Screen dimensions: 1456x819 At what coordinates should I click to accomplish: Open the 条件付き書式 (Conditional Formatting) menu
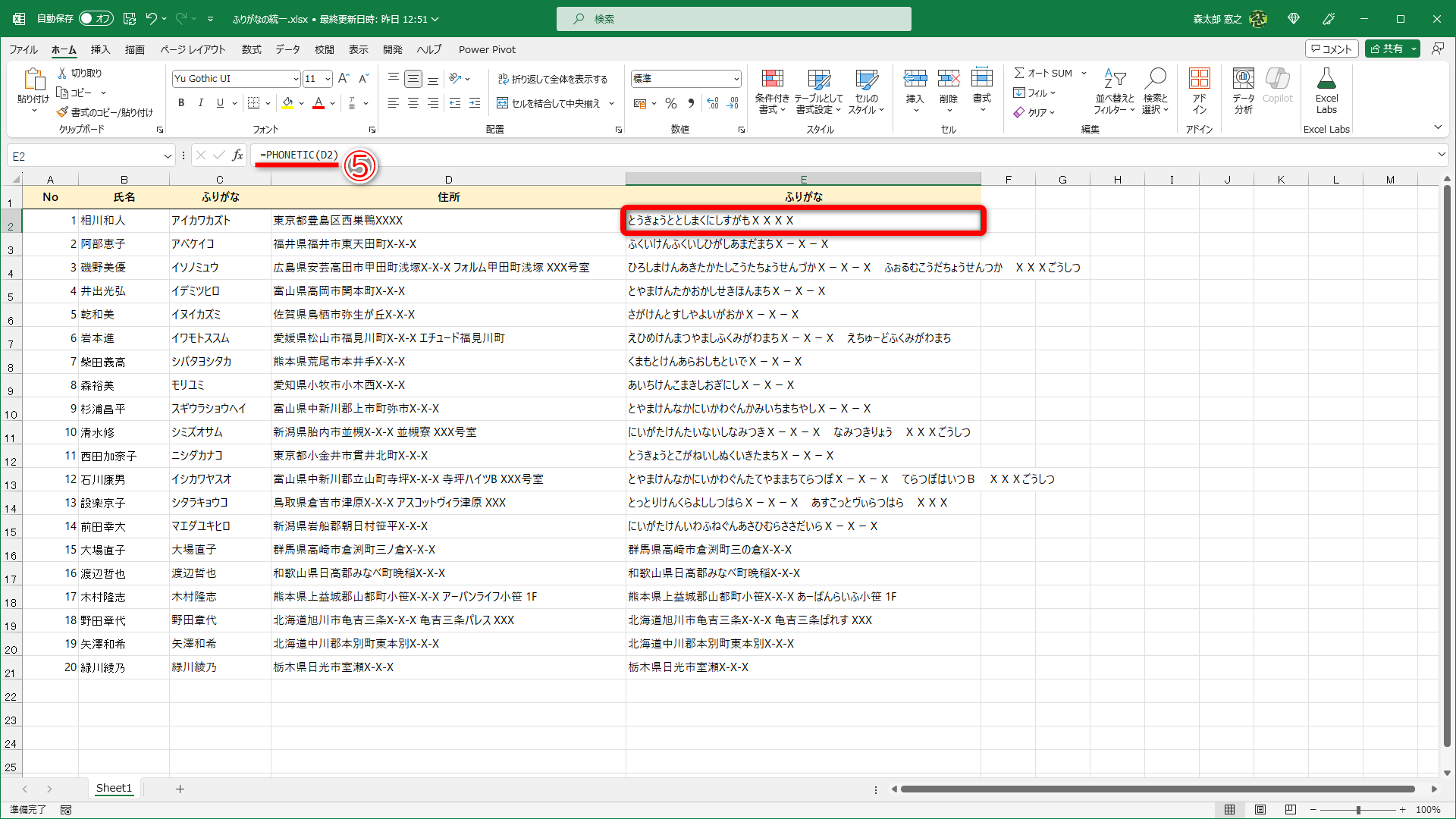coord(773,91)
